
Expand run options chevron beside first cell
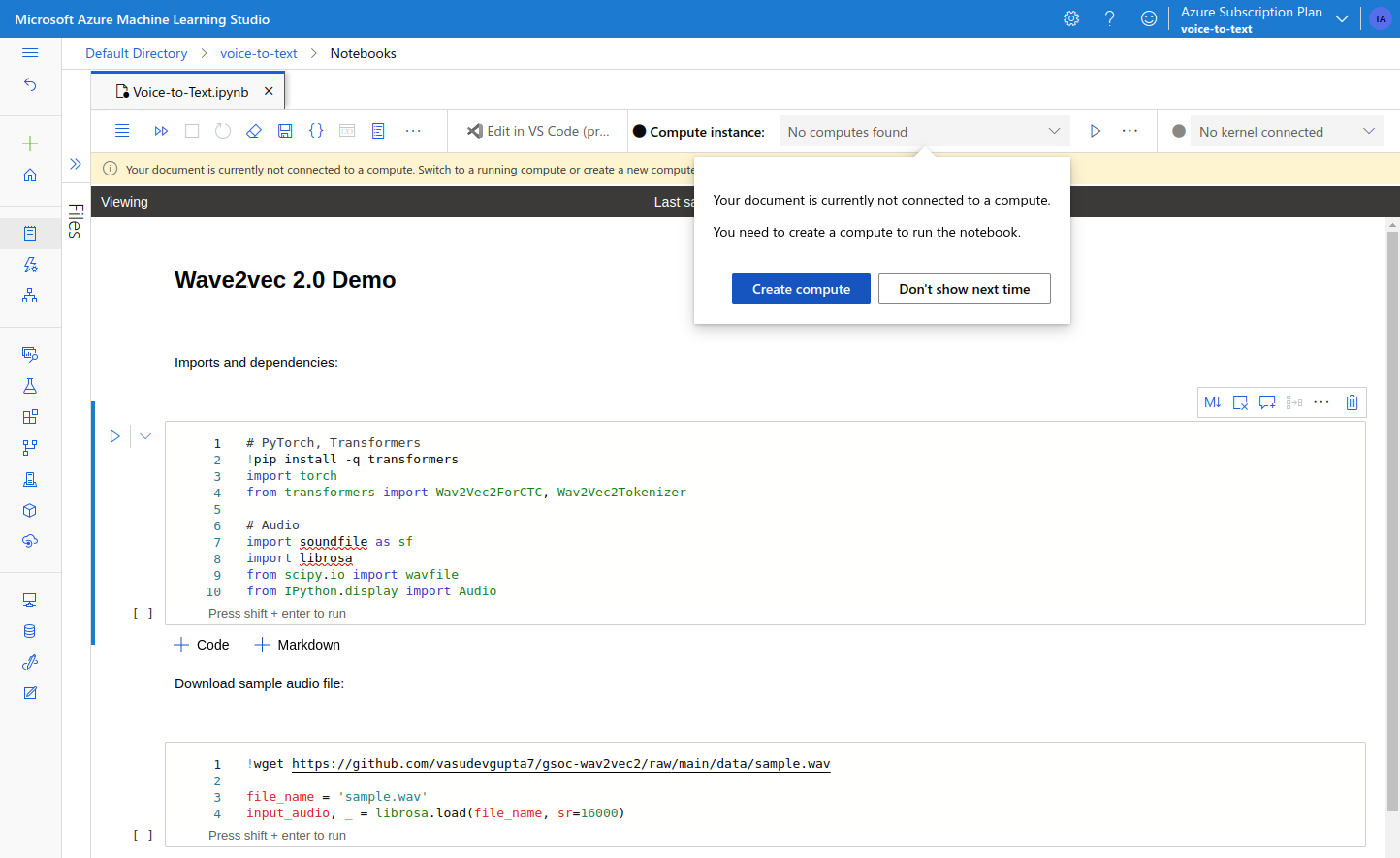click(x=145, y=436)
